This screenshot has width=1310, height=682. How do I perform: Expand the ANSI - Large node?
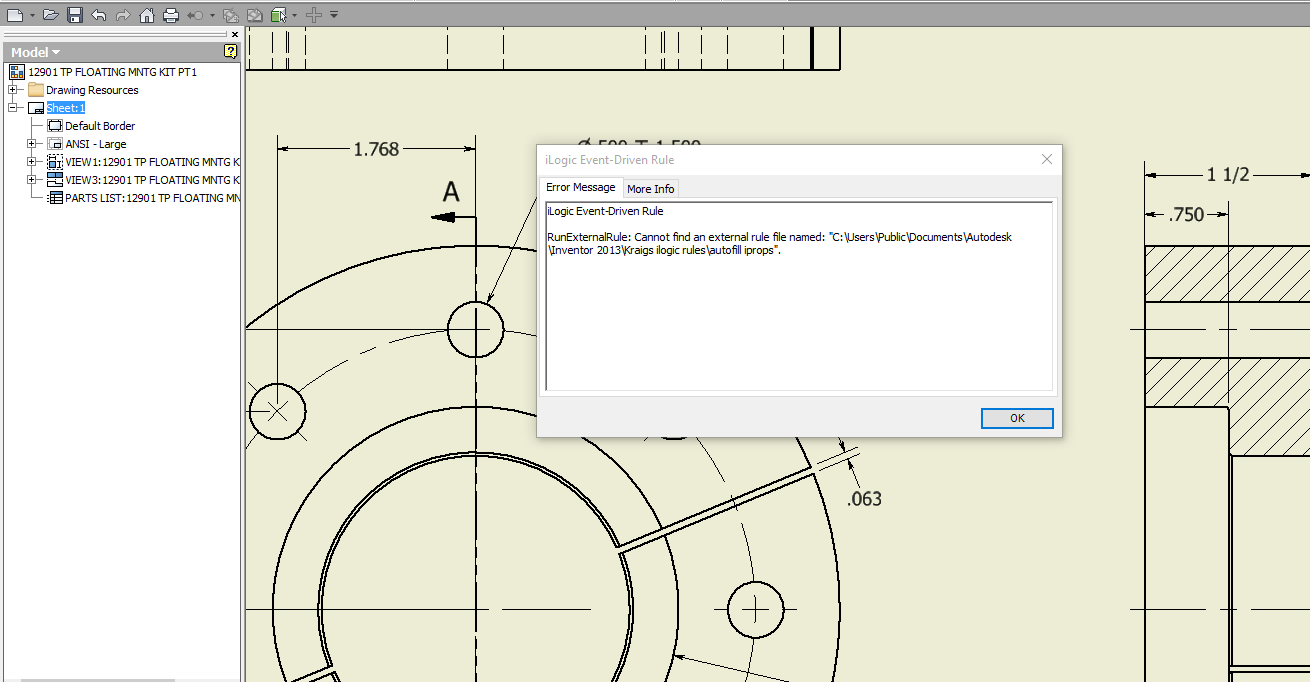tap(32, 144)
